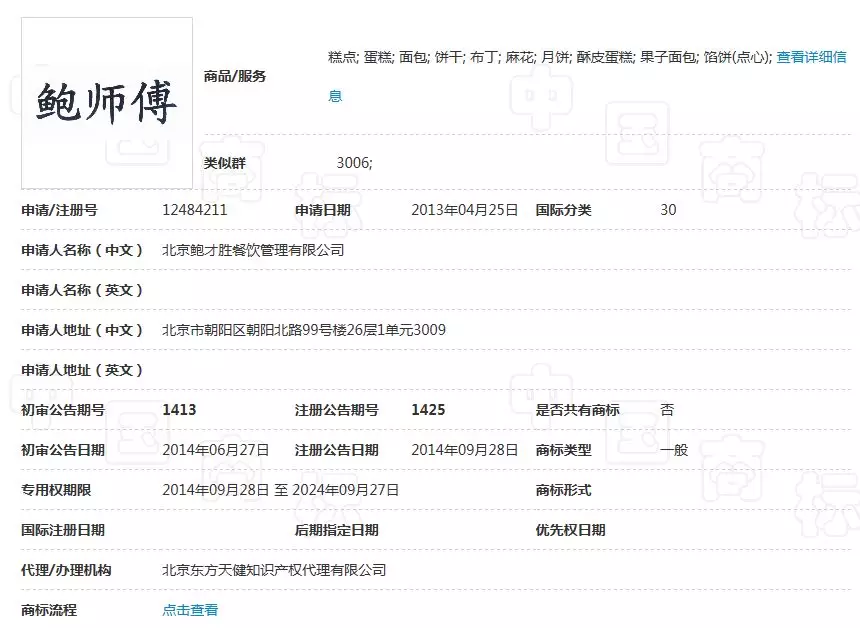Click the applicant address in 朝阳区
The height and width of the screenshot is (628, 860).
click(x=304, y=330)
